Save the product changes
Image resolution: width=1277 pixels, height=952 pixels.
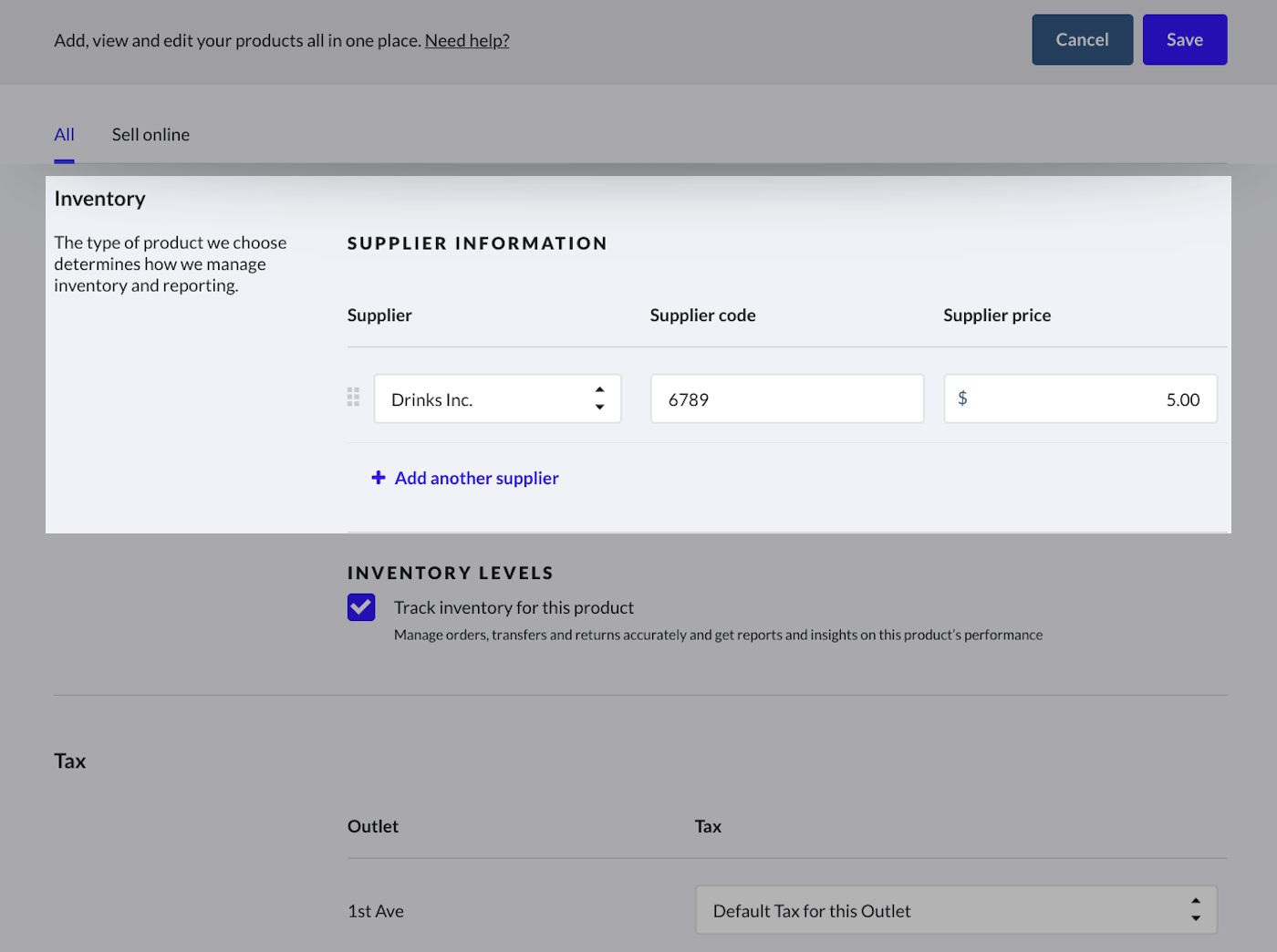pos(1184,40)
